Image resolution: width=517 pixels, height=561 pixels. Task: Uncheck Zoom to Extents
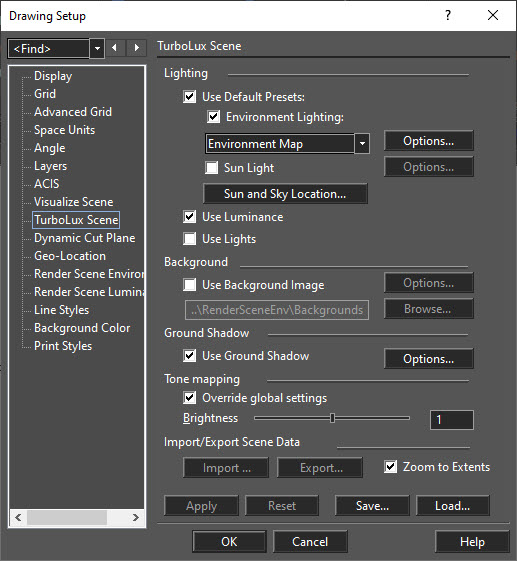(x=390, y=467)
